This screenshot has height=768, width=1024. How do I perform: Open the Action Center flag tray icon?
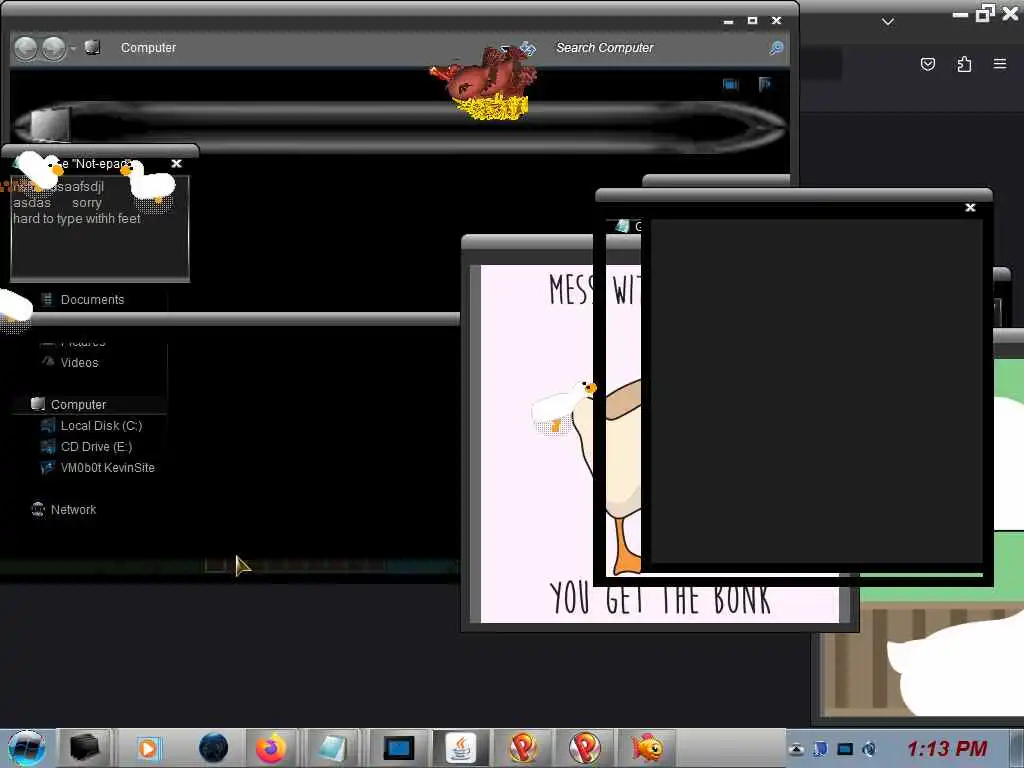click(x=820, y=749)
